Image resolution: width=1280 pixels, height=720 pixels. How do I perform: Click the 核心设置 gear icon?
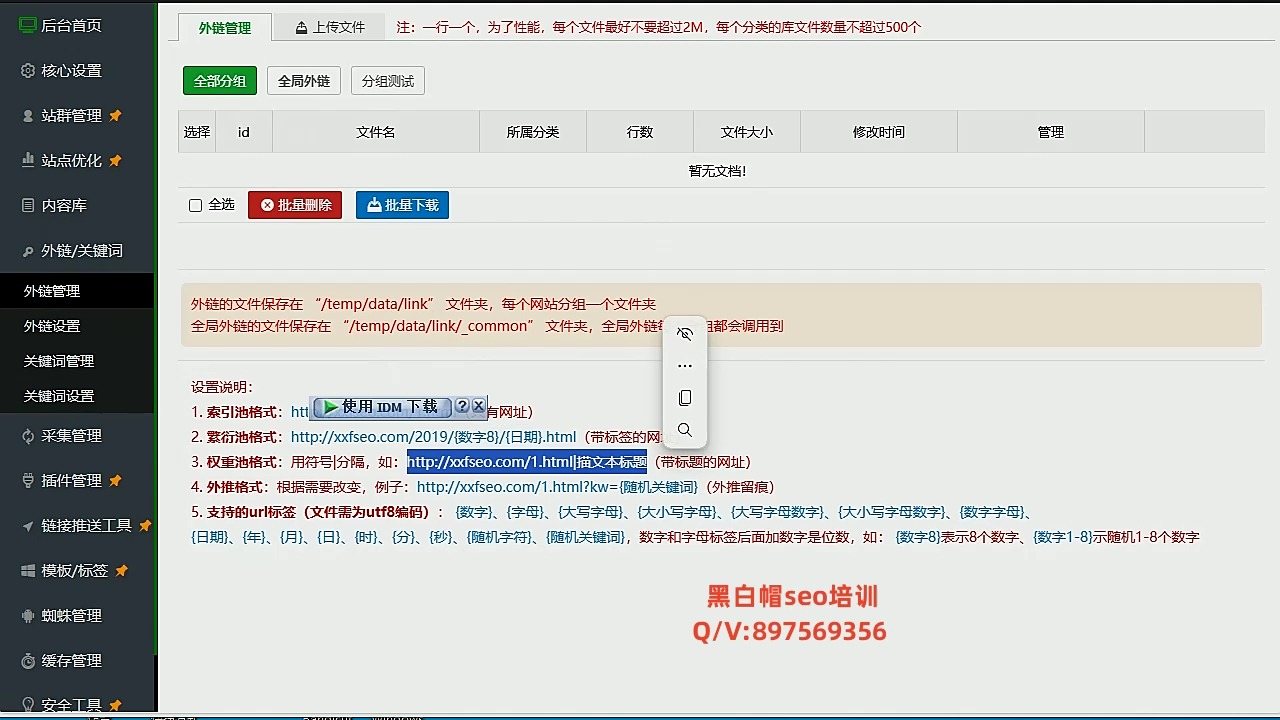(28, 71)
